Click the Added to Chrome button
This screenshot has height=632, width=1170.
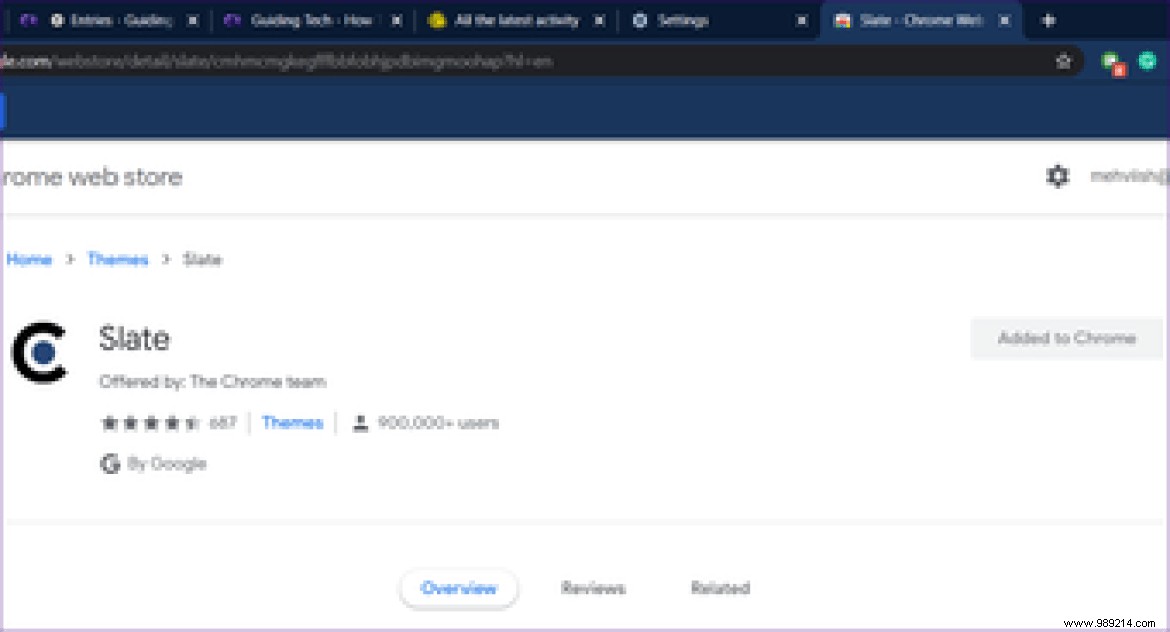1066,338
